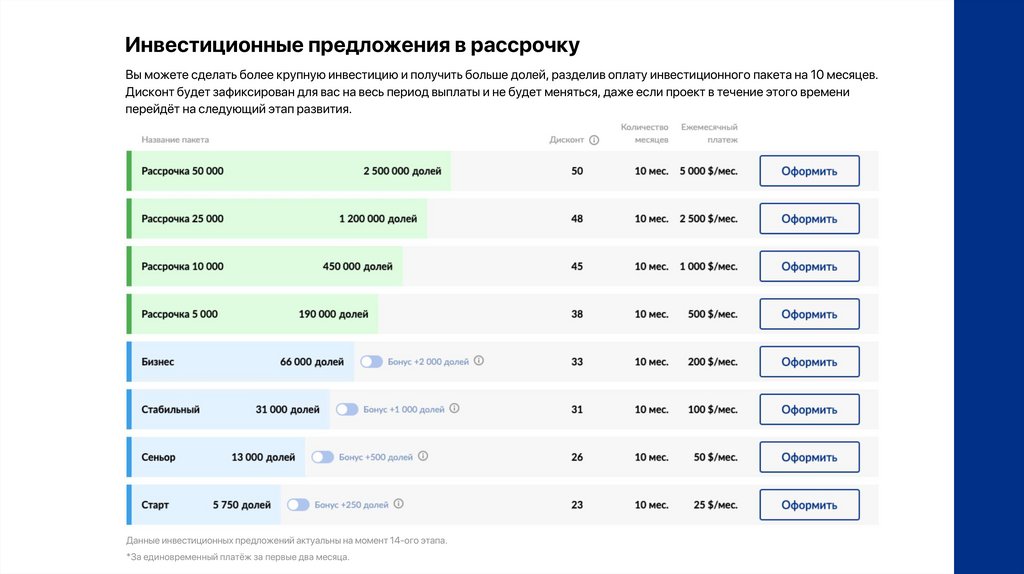Switch on the Бонус +250 долей toggle
1024x574 pixels.
(298, 505)
